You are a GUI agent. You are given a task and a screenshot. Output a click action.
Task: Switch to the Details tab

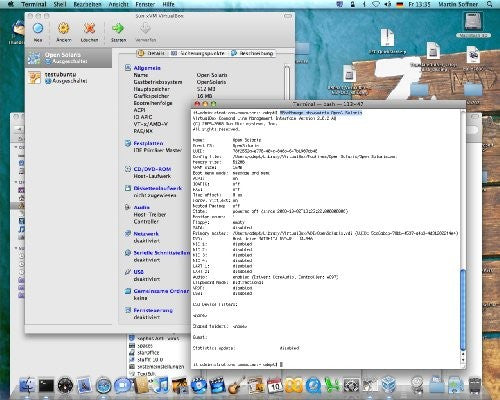click(152, 53)
